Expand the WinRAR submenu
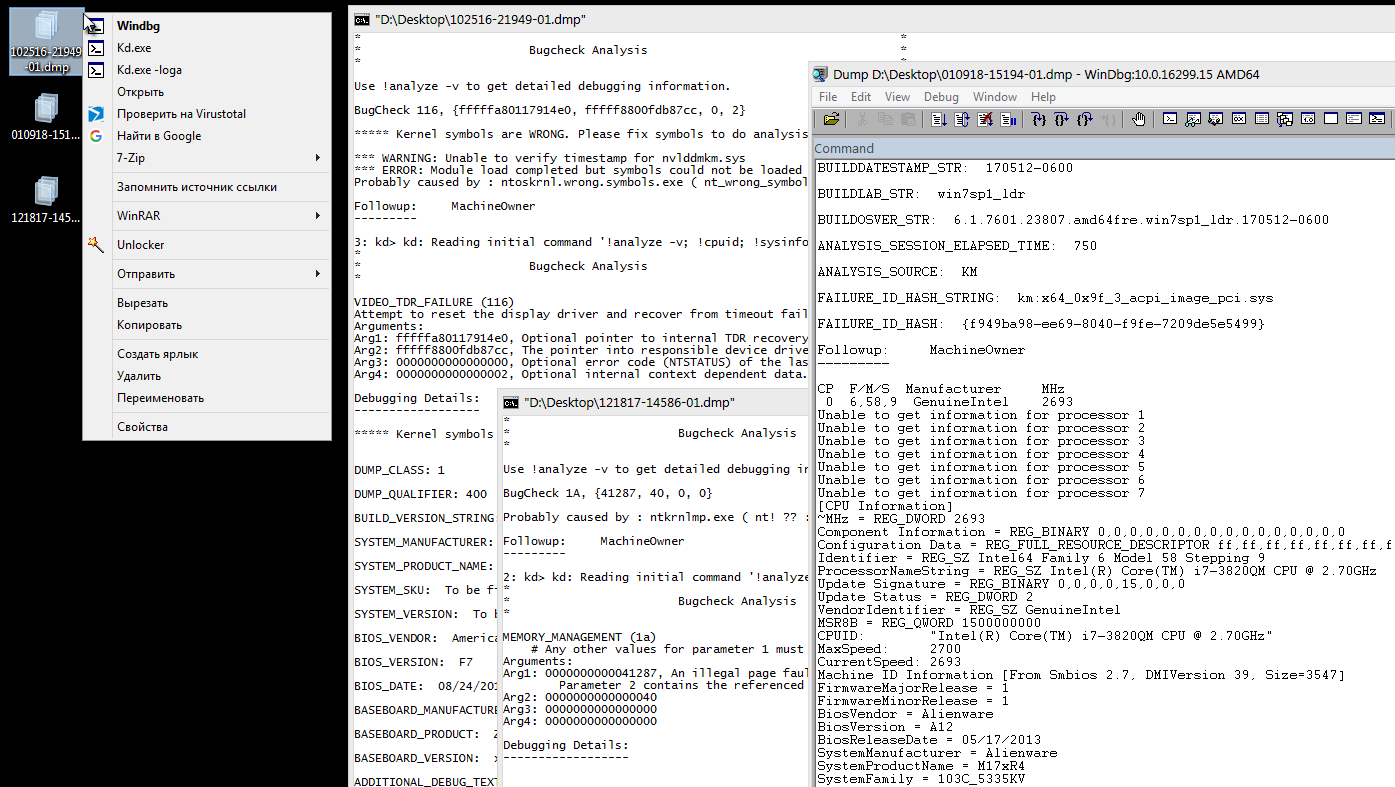 point(207,216)
